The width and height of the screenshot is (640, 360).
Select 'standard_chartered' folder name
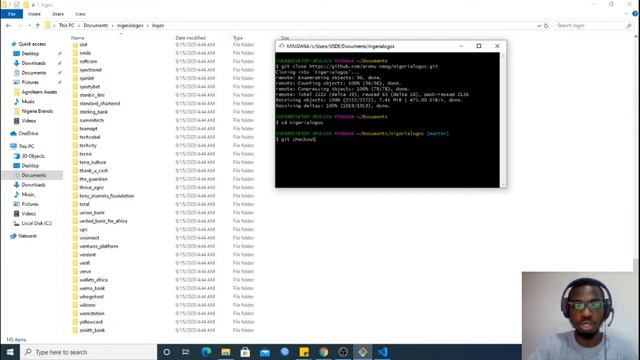point(100,103)
